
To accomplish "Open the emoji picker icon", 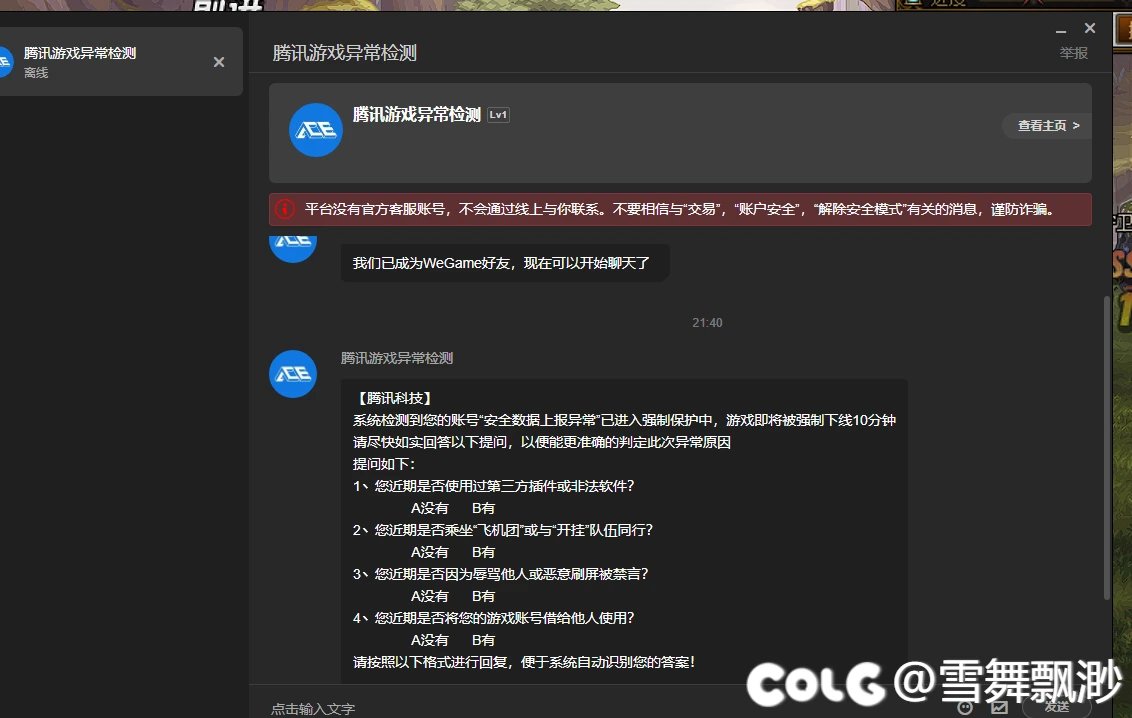I will (965, 707).
